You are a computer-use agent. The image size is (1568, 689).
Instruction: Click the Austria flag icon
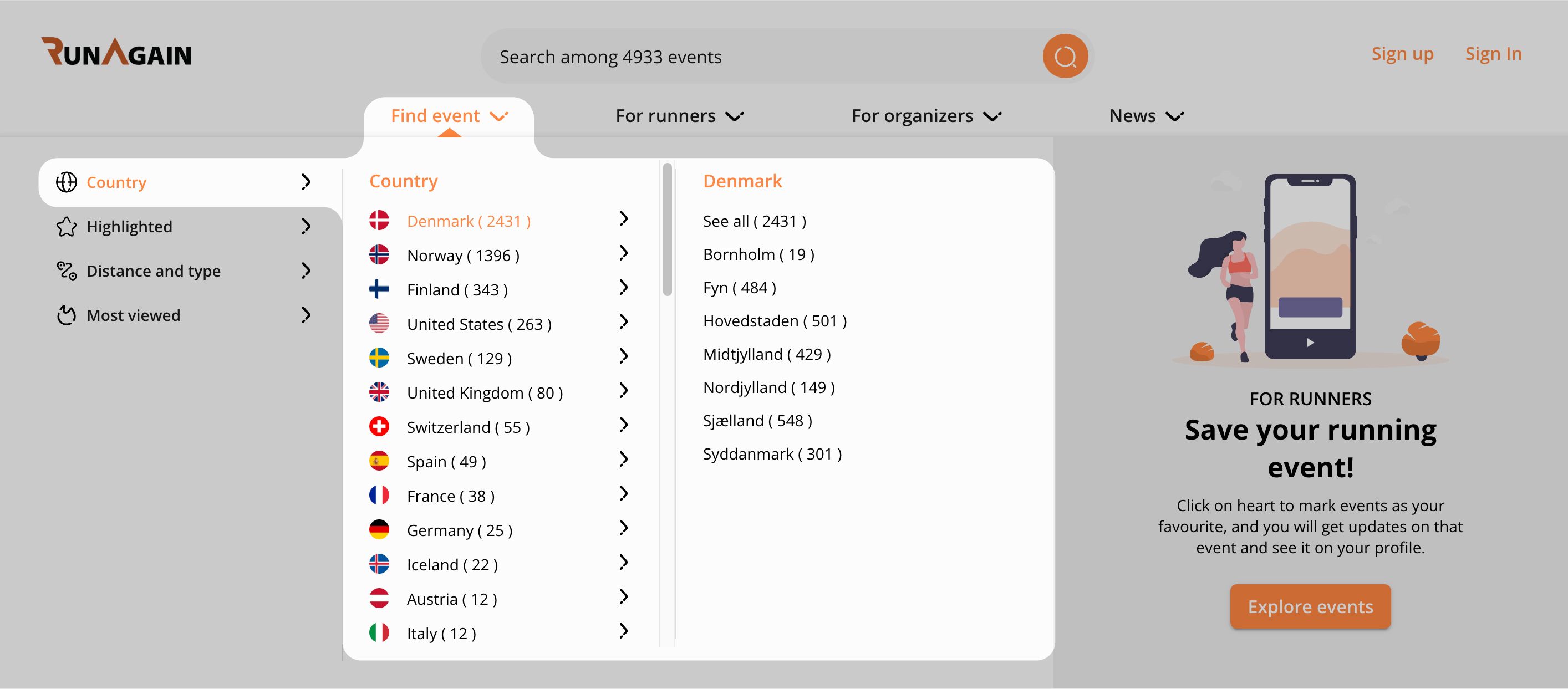coord(379,598)
